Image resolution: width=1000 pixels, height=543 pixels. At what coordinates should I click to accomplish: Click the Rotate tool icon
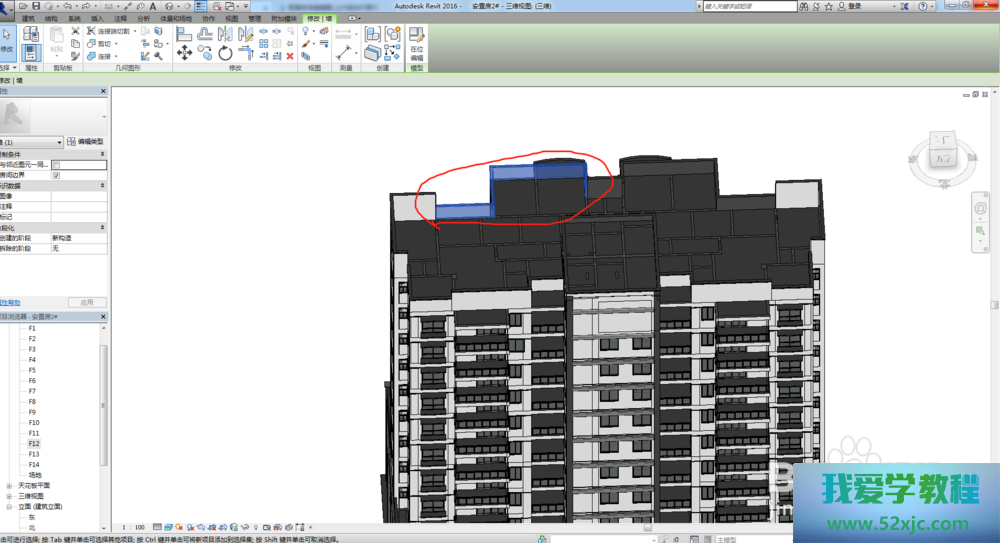point(225,53)
